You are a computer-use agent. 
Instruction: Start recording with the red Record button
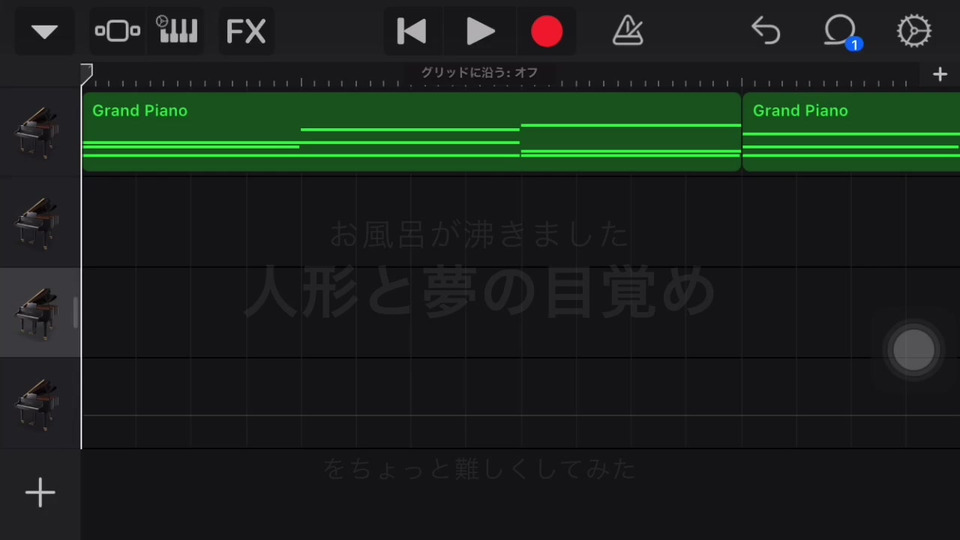(x=547, y=31)
